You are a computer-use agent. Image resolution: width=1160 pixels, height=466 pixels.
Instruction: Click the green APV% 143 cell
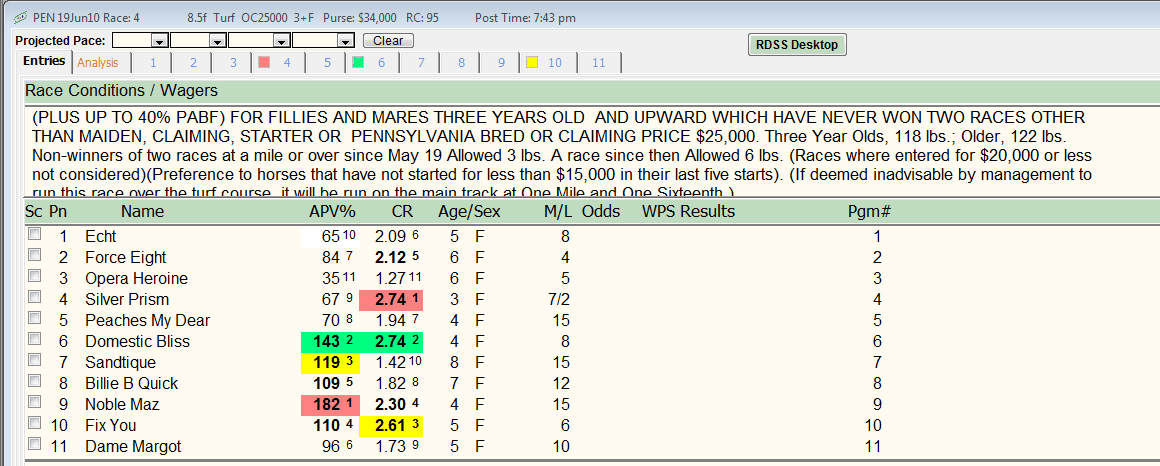[x=329, y=342]
